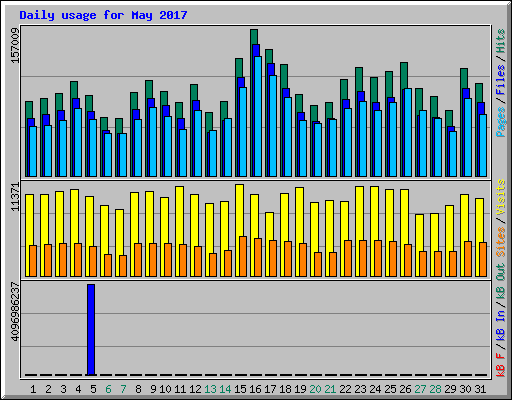Click the 4096986237 axis value label
Screen dimensions: 512x400
pos(15,312)
